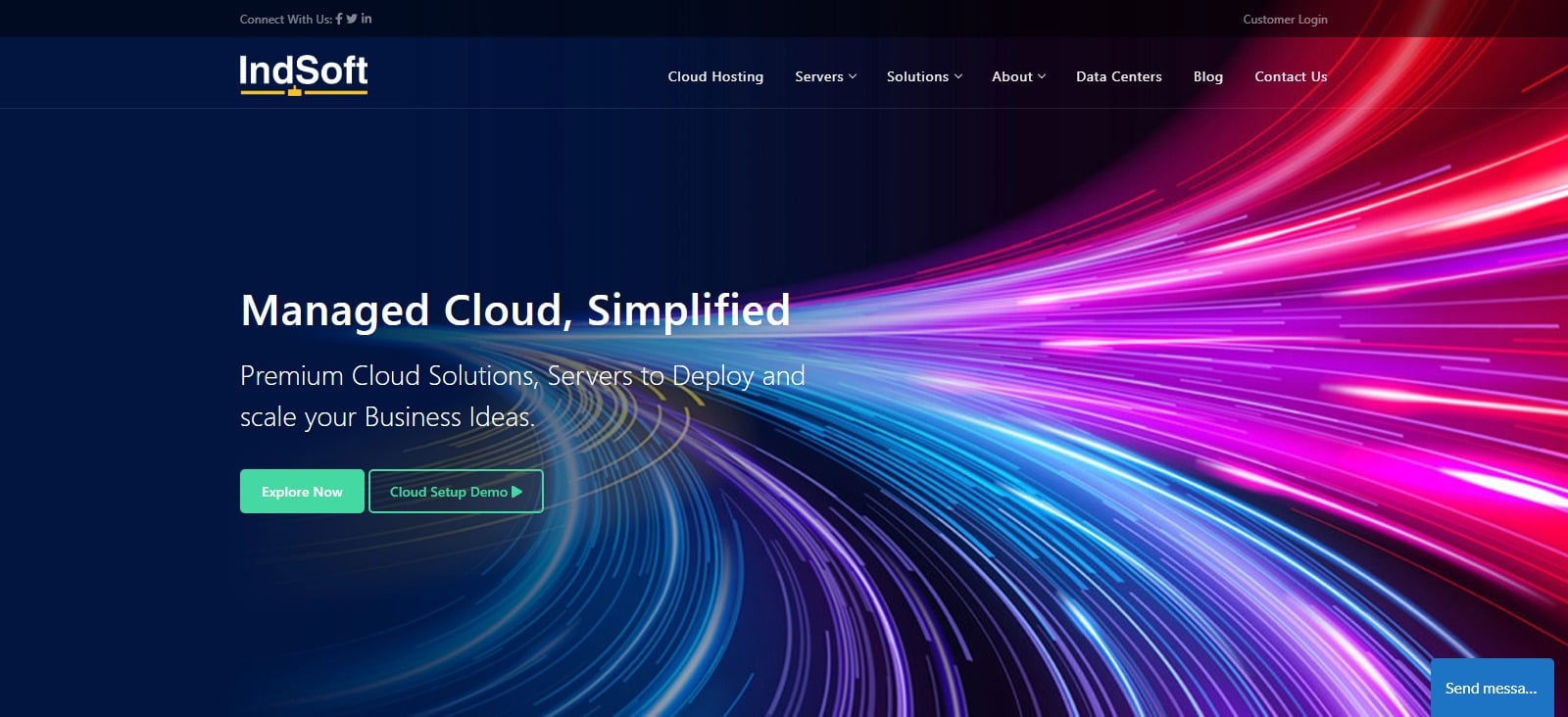This screenshot has width=1568, height=717.
Task: Open the Twitter social icon
Action: [x=352, y=19]
